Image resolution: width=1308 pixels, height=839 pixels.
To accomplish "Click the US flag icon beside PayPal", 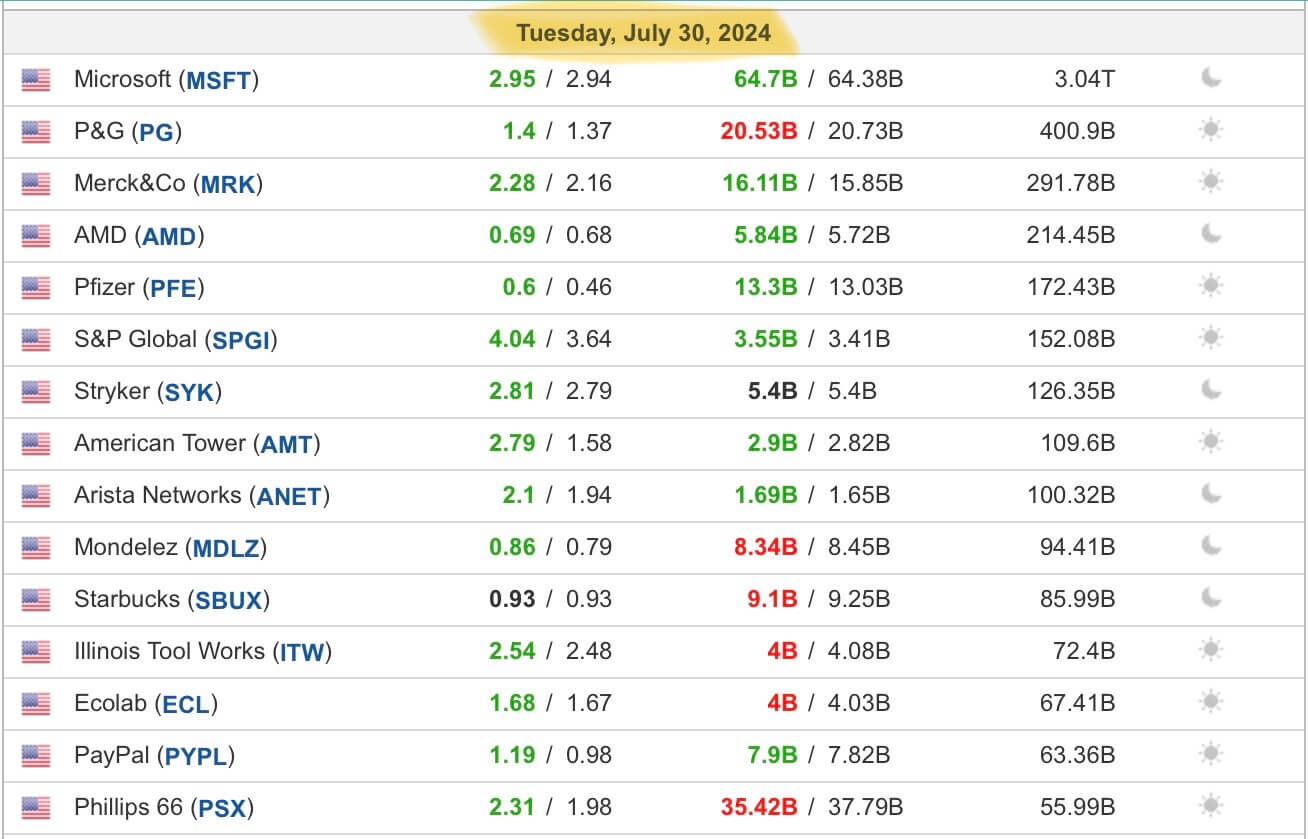I will 36,756.
